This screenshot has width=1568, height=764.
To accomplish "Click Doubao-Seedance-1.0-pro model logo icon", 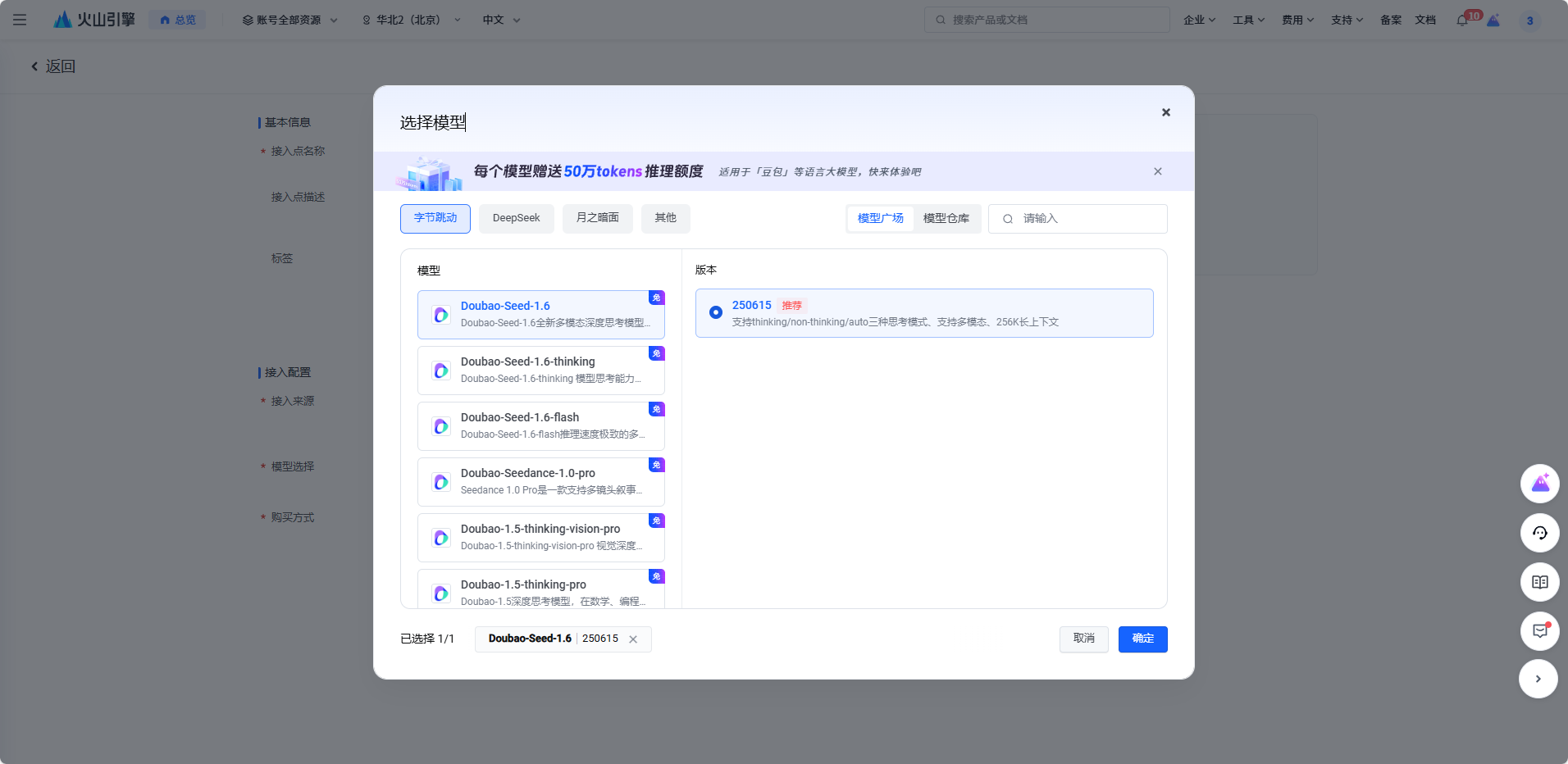I will (441, 482).
